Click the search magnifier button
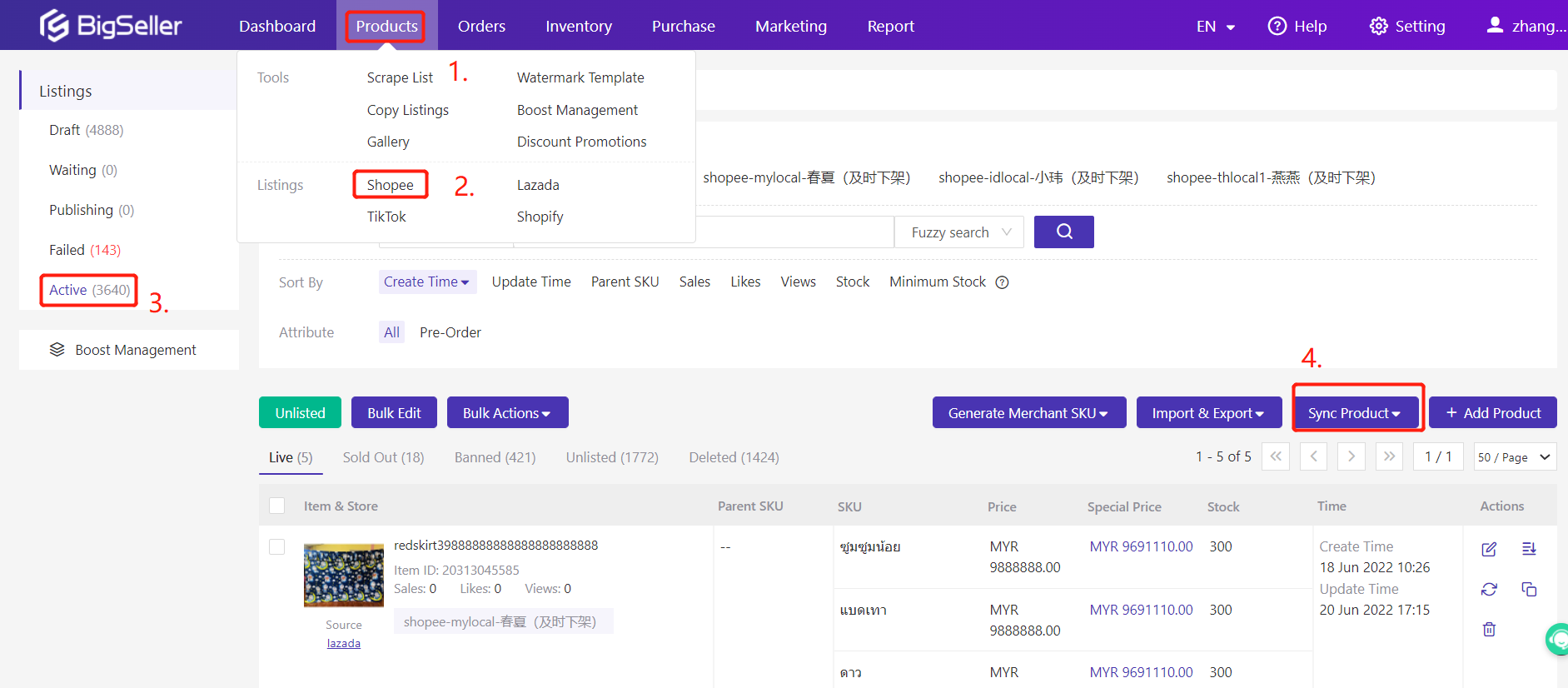 pos(1064,232)
